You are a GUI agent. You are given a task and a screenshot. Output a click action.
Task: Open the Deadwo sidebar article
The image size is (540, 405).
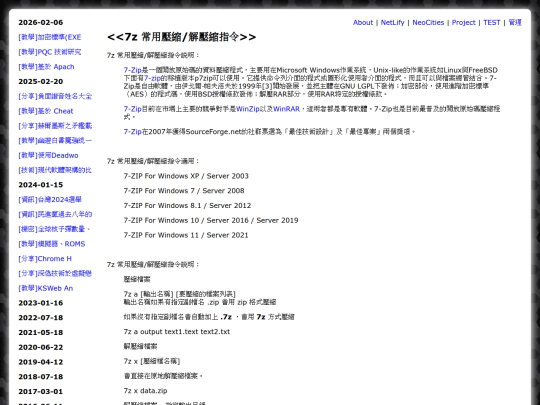(48, 156)
